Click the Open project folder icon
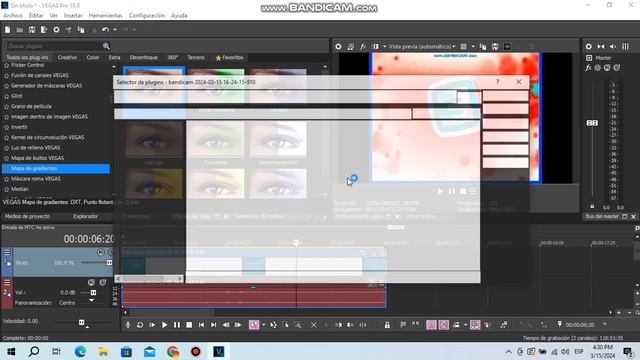The width and height of the screenshot is (640, 360). pos(20,30)
